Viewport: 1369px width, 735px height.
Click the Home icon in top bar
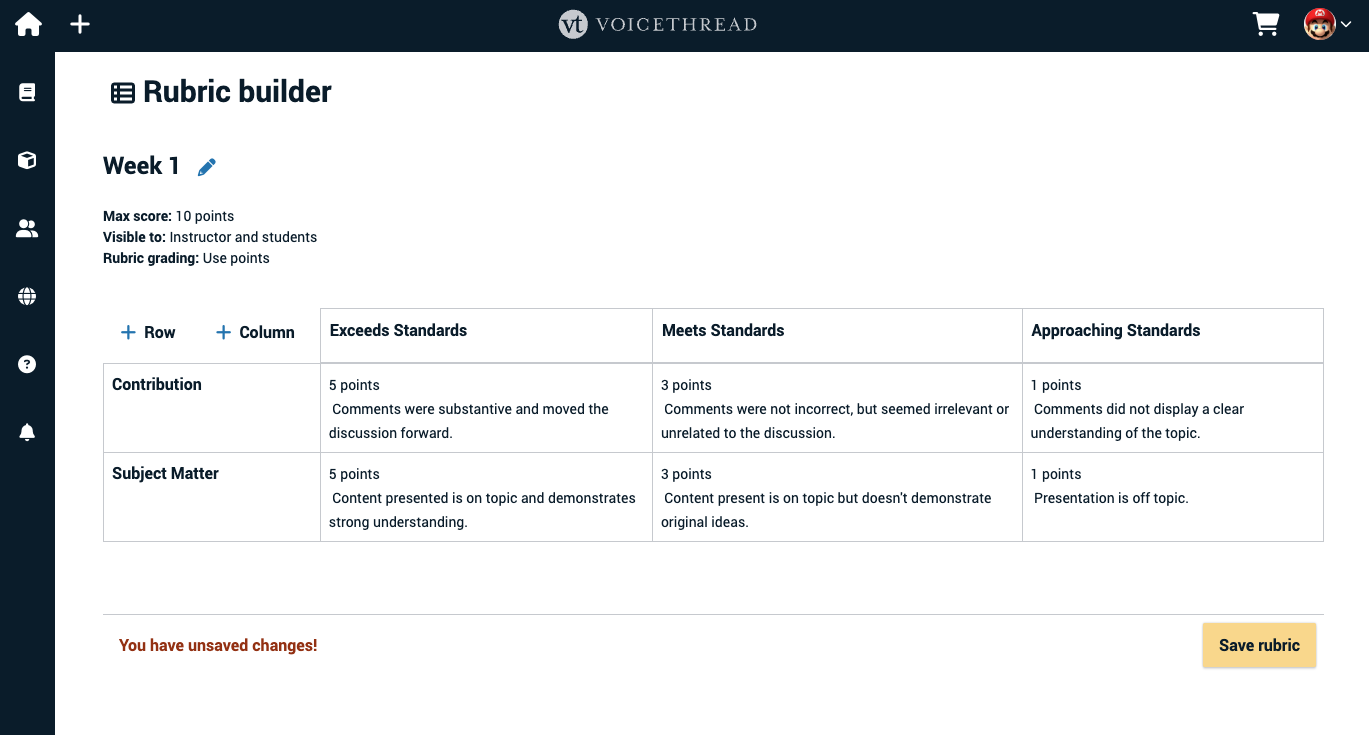pos(28,24)
